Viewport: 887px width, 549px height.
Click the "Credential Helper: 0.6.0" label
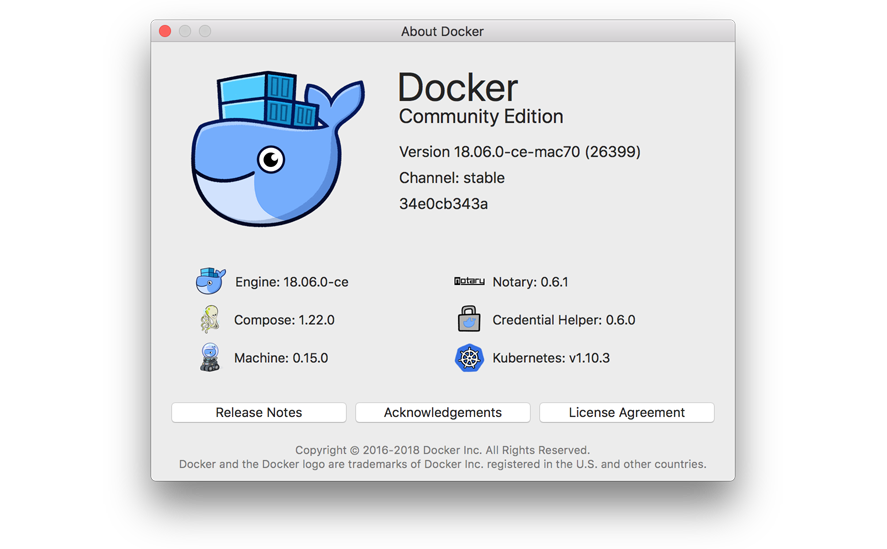(563, 320)
